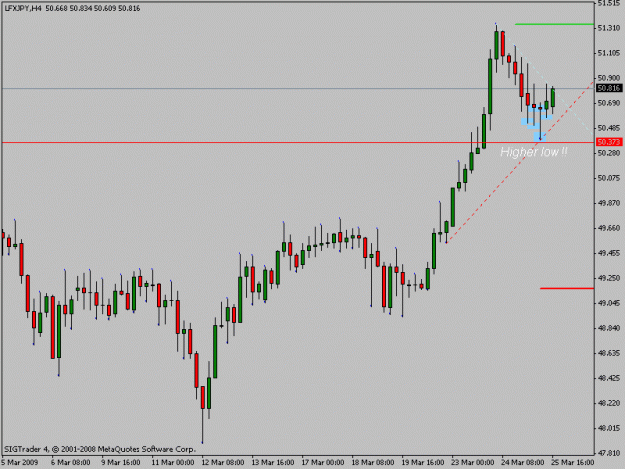Click the 48.015 price scale label
This screenshot has height=469, width=625.
point(609,428)
